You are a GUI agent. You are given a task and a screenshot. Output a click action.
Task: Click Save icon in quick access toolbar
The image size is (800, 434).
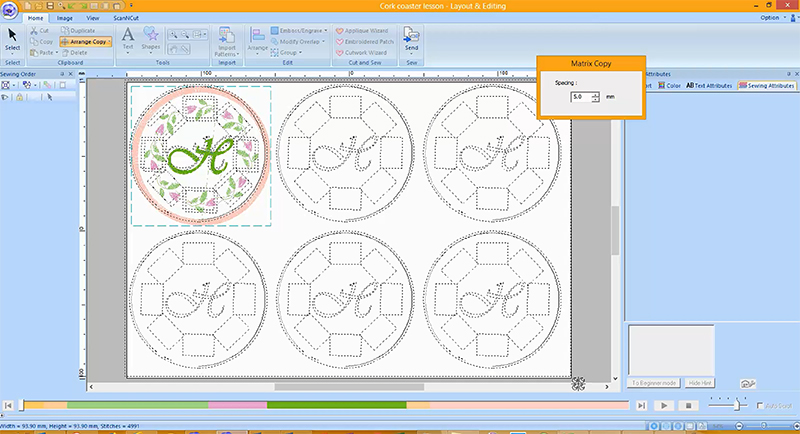tap(49, 6)
